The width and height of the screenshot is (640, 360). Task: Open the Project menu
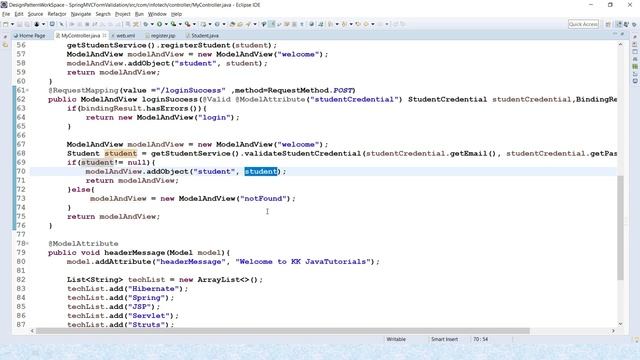[122, 14]
